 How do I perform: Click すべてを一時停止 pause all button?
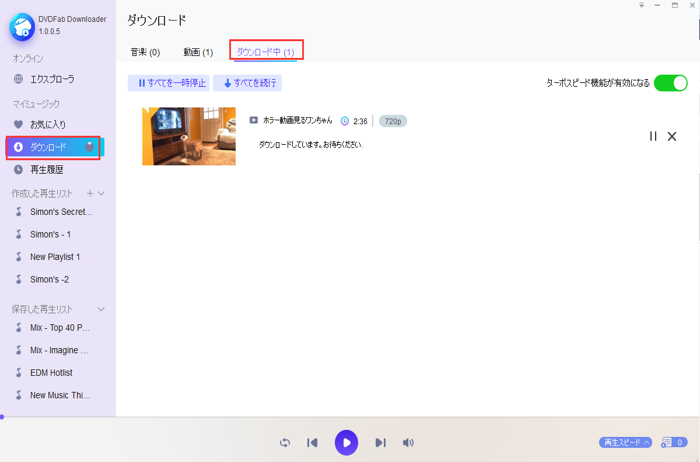coord(168,83)
